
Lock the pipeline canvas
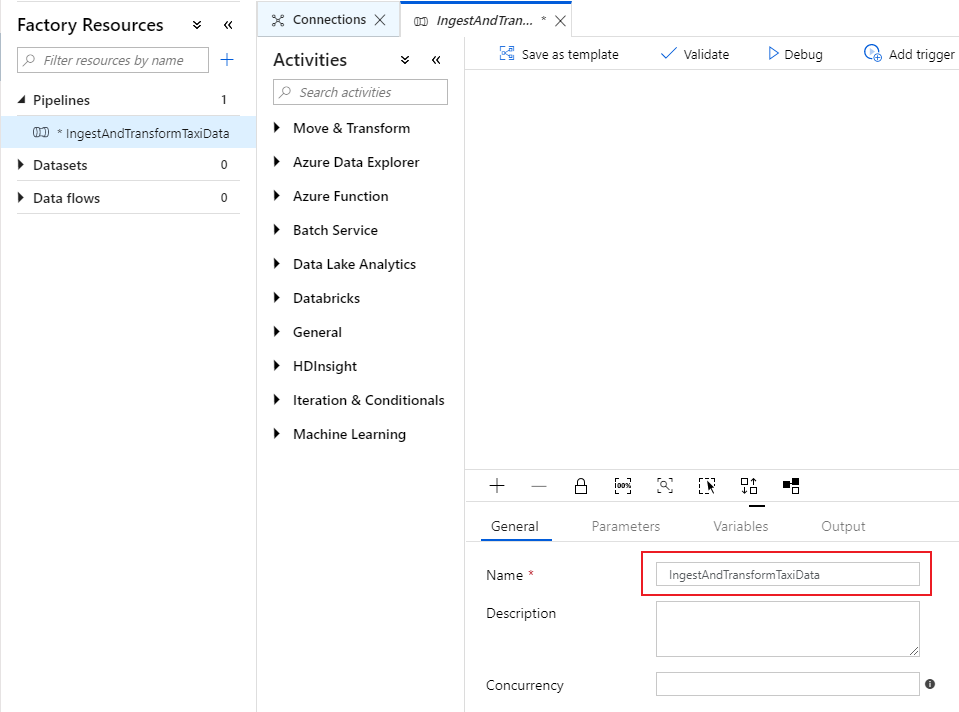581,486
